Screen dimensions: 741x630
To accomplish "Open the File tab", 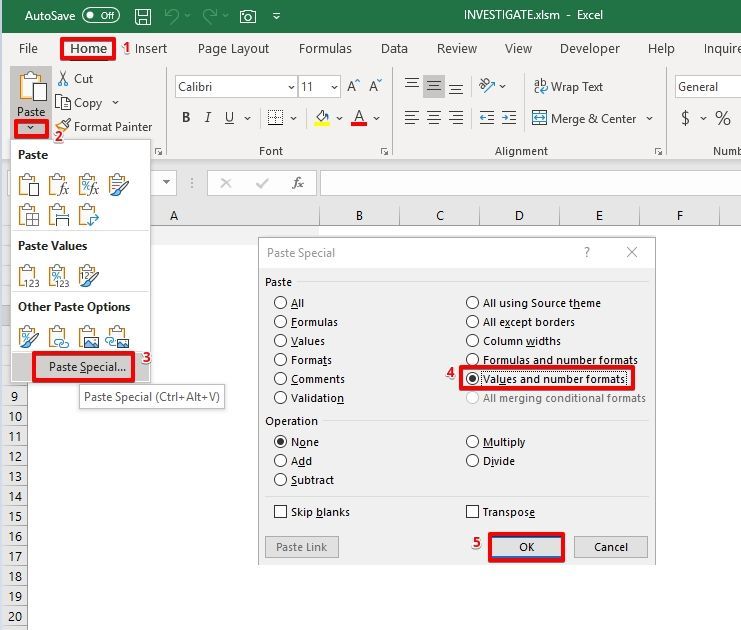I will click(x=28, y=48).
